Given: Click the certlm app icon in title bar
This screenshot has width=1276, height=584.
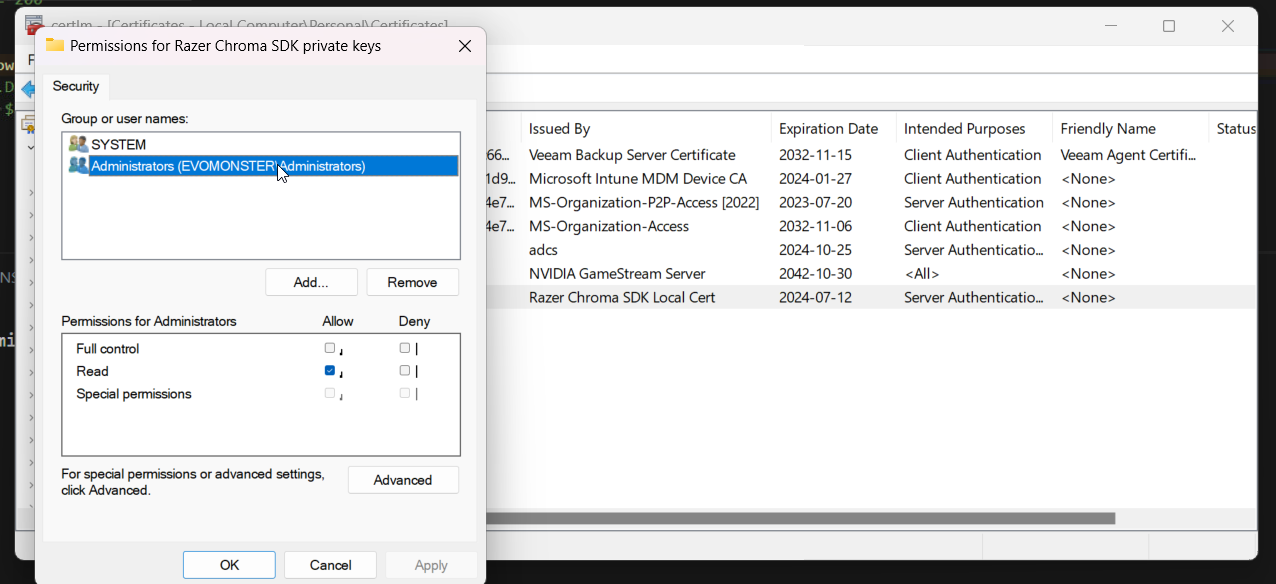Looking at the screenshot, I should point(33,24).
